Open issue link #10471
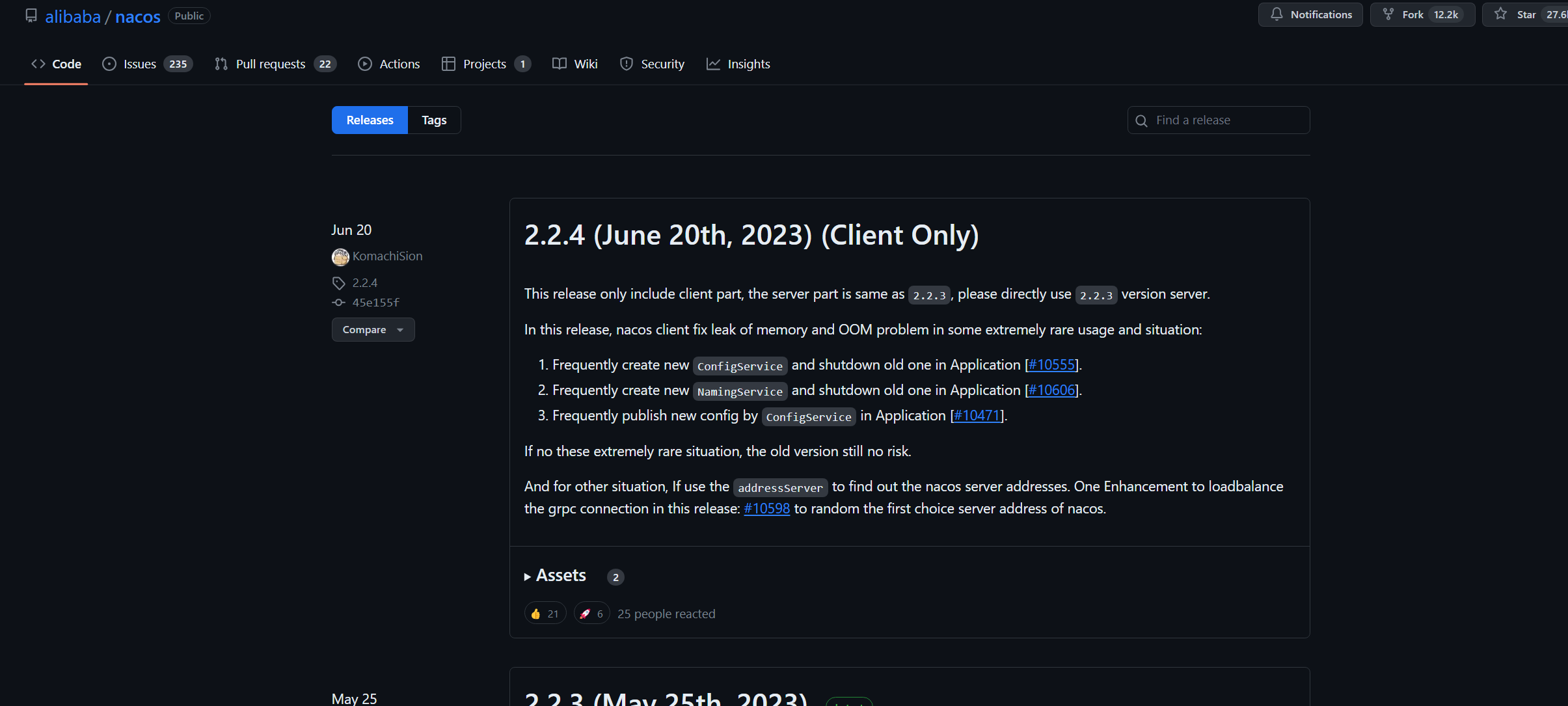The width and height of the screenshot is (1568, 706). [x=977, y=416]
